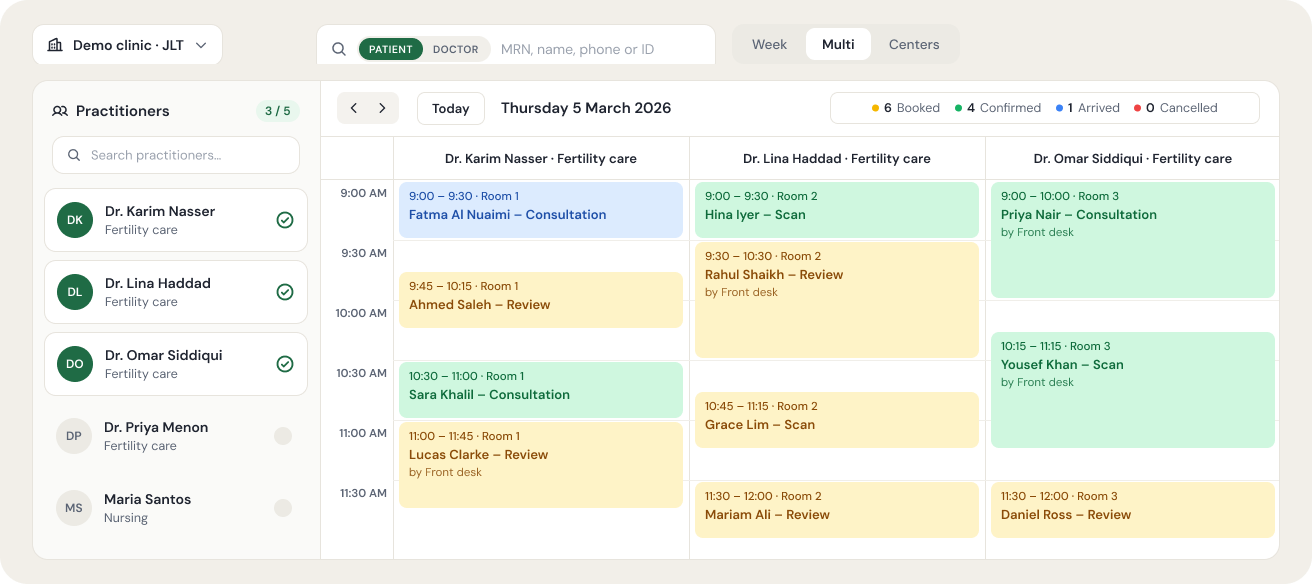The width and height of the screenshot is (1312, 584).
Task: Click the magnifier in practitioner search box
Action: pyautogui.click(x=74, y=155)
